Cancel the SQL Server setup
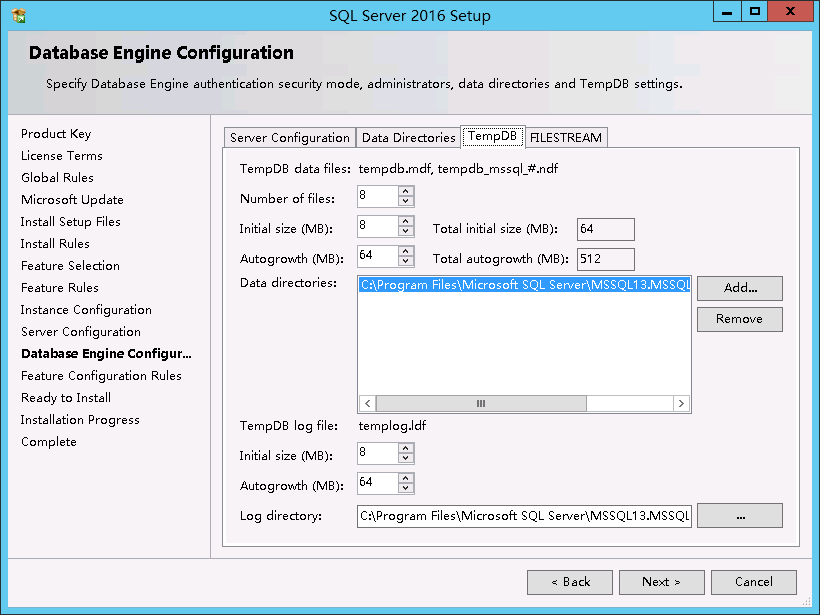This screenshot has height=615, width=820. click(x=754, y=582)
